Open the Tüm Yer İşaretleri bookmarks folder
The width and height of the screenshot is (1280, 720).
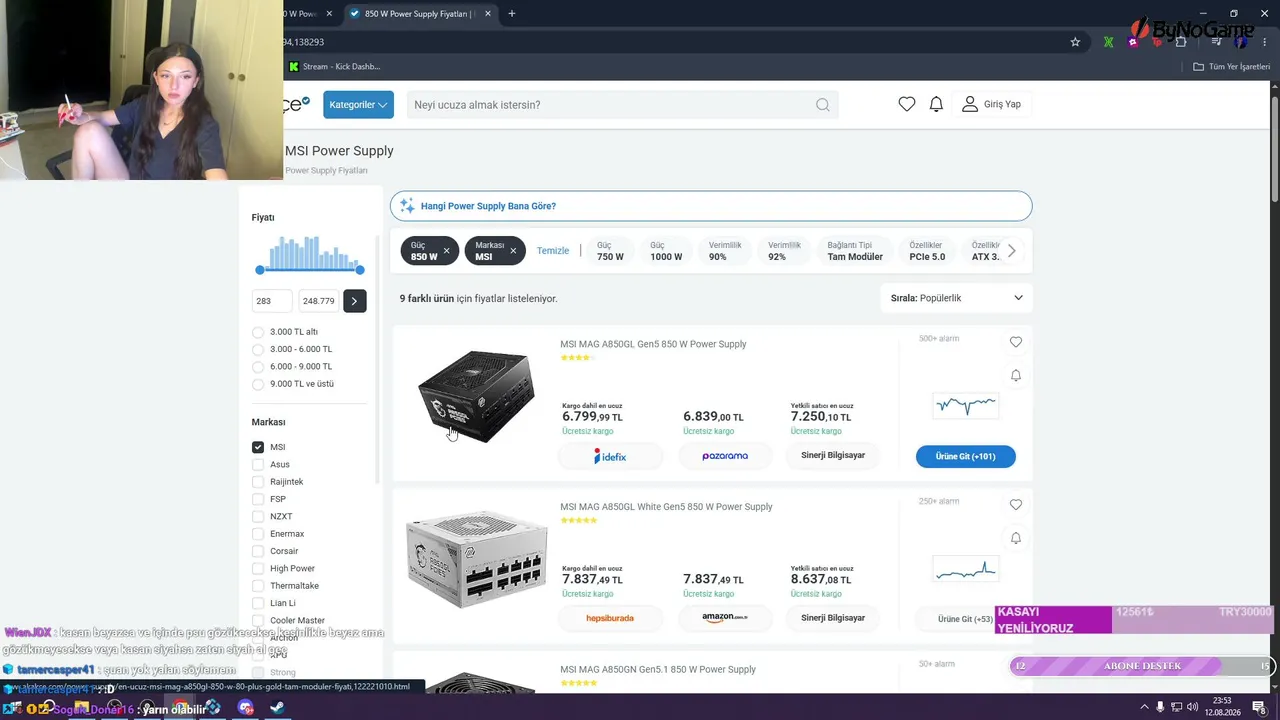(1231, 66)
